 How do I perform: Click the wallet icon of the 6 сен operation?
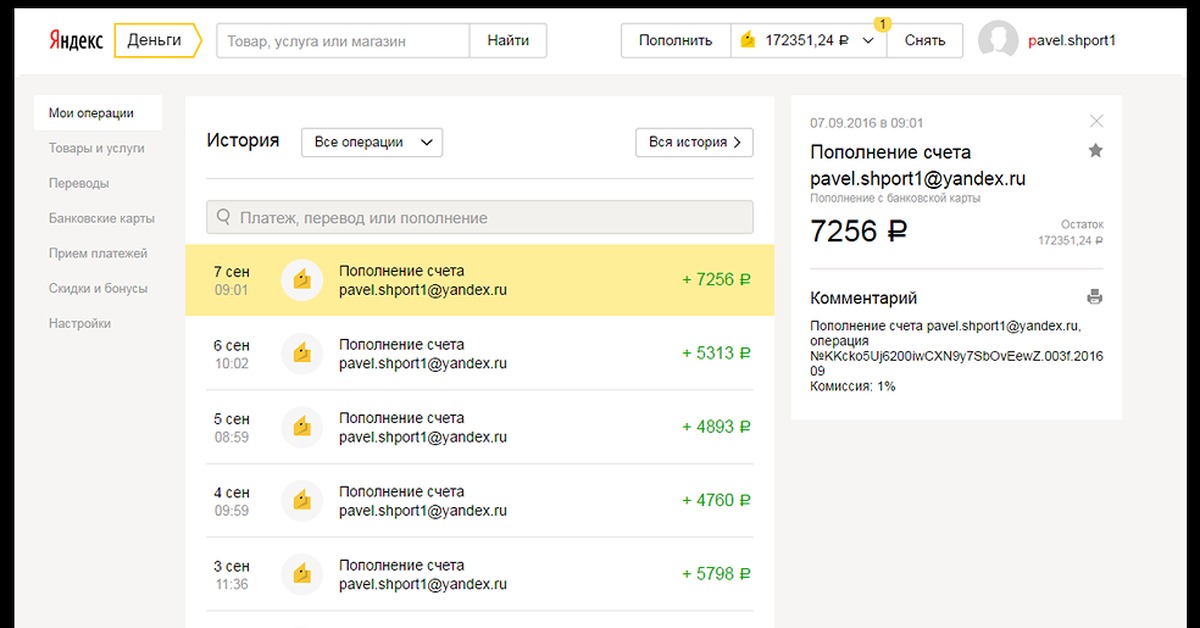(301, 353)
